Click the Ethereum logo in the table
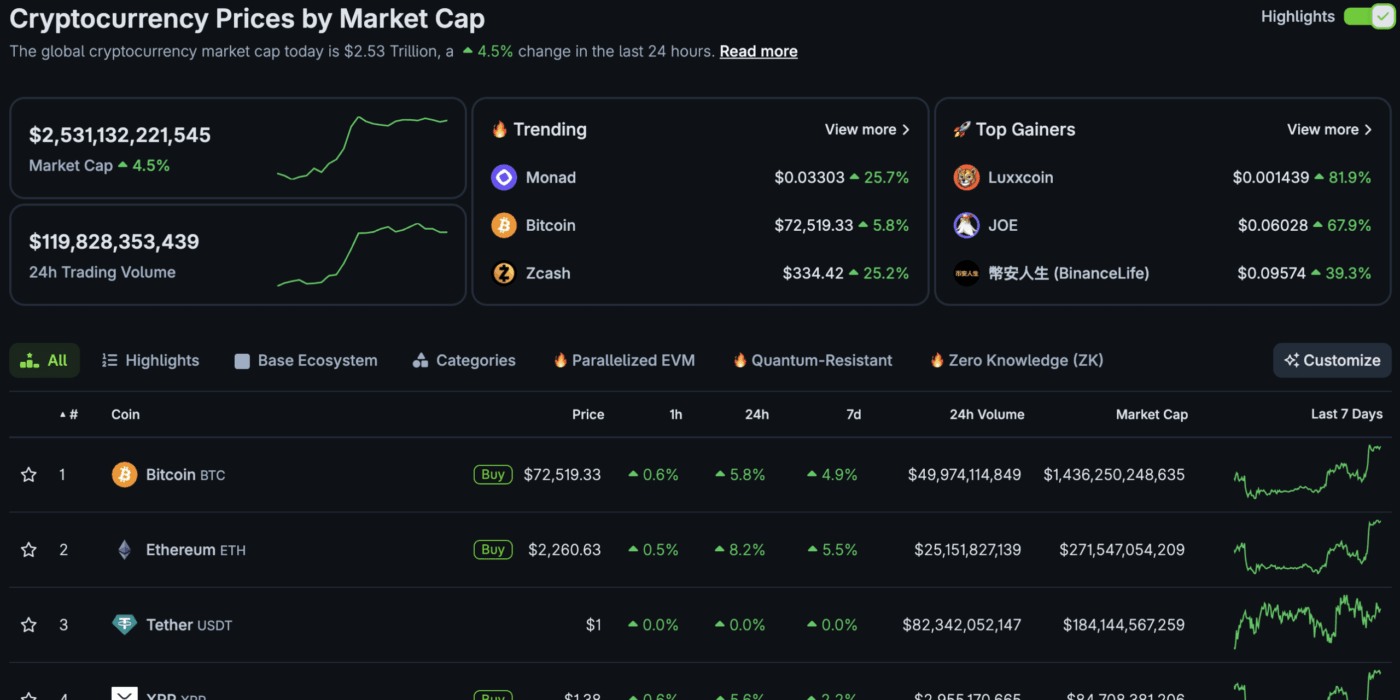The image size is (1400, 700). (x=124, y=550)
